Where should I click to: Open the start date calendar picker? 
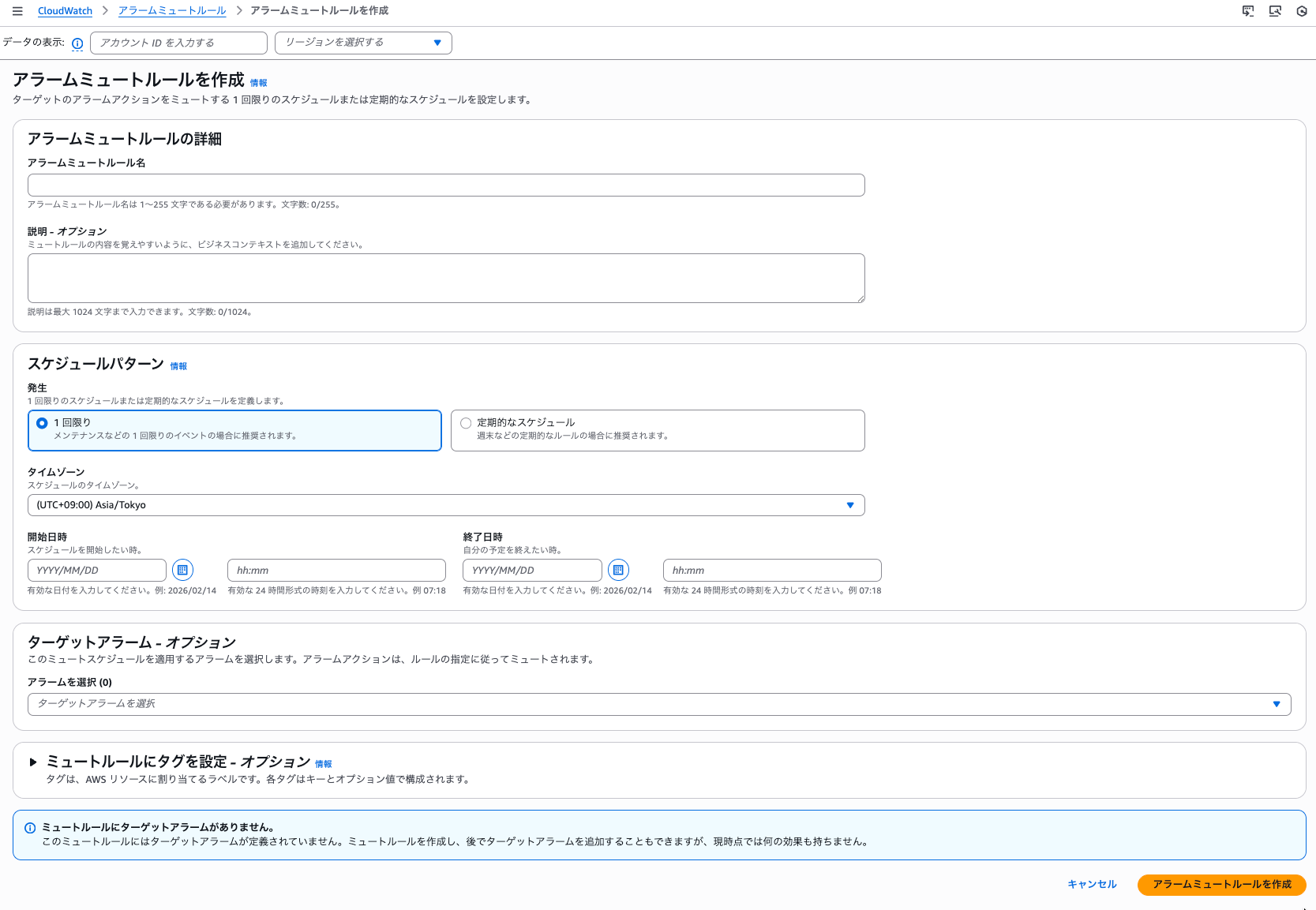point(182,570)
